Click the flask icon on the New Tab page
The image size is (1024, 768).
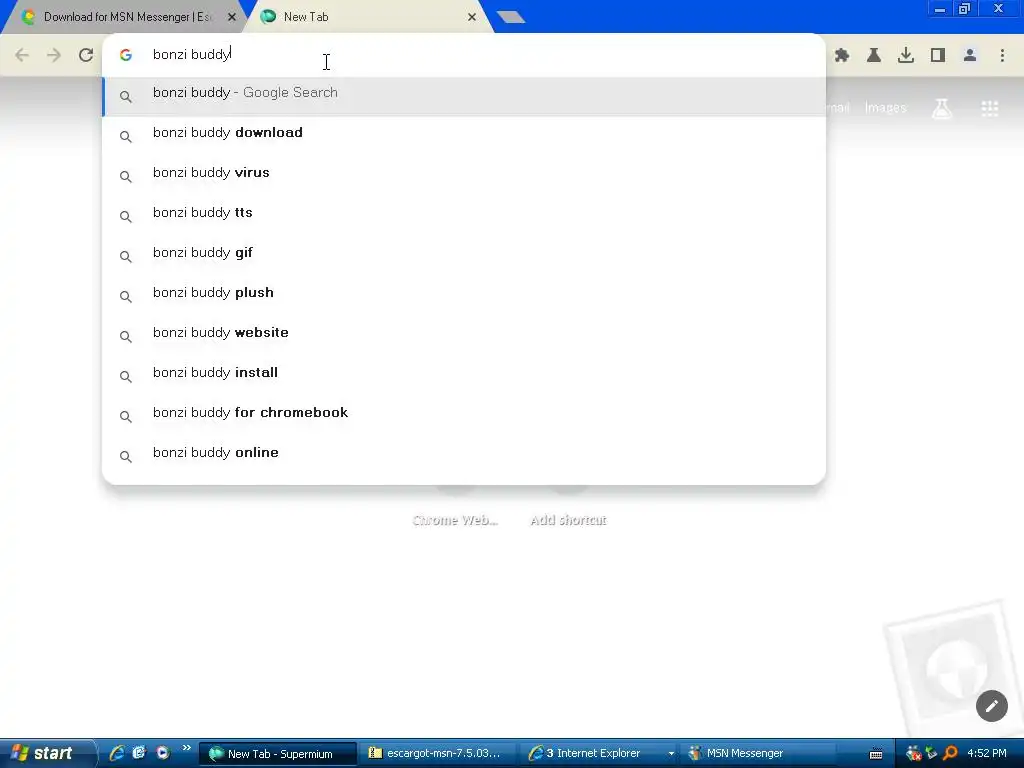tap(941, 108)
